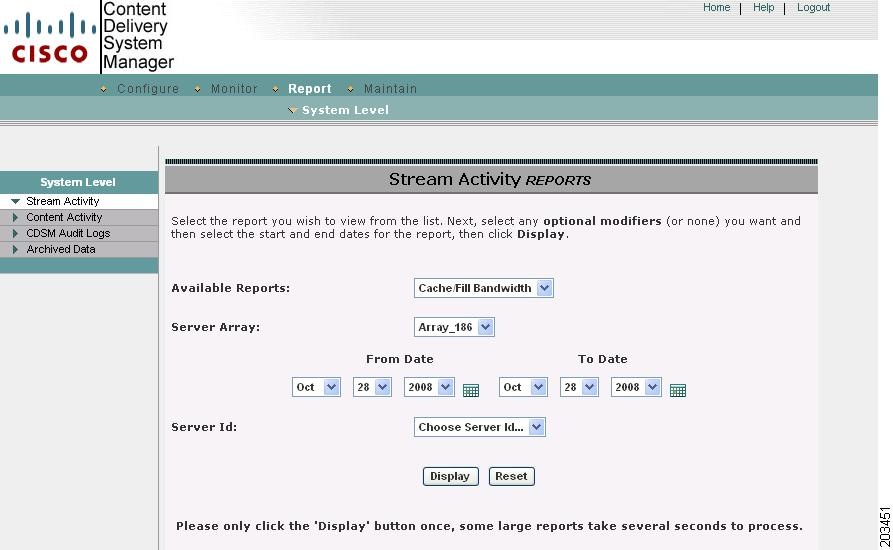Screen dimensions: 893x550
Task: Open the Configure menu
Action: (x=148, y=89)
